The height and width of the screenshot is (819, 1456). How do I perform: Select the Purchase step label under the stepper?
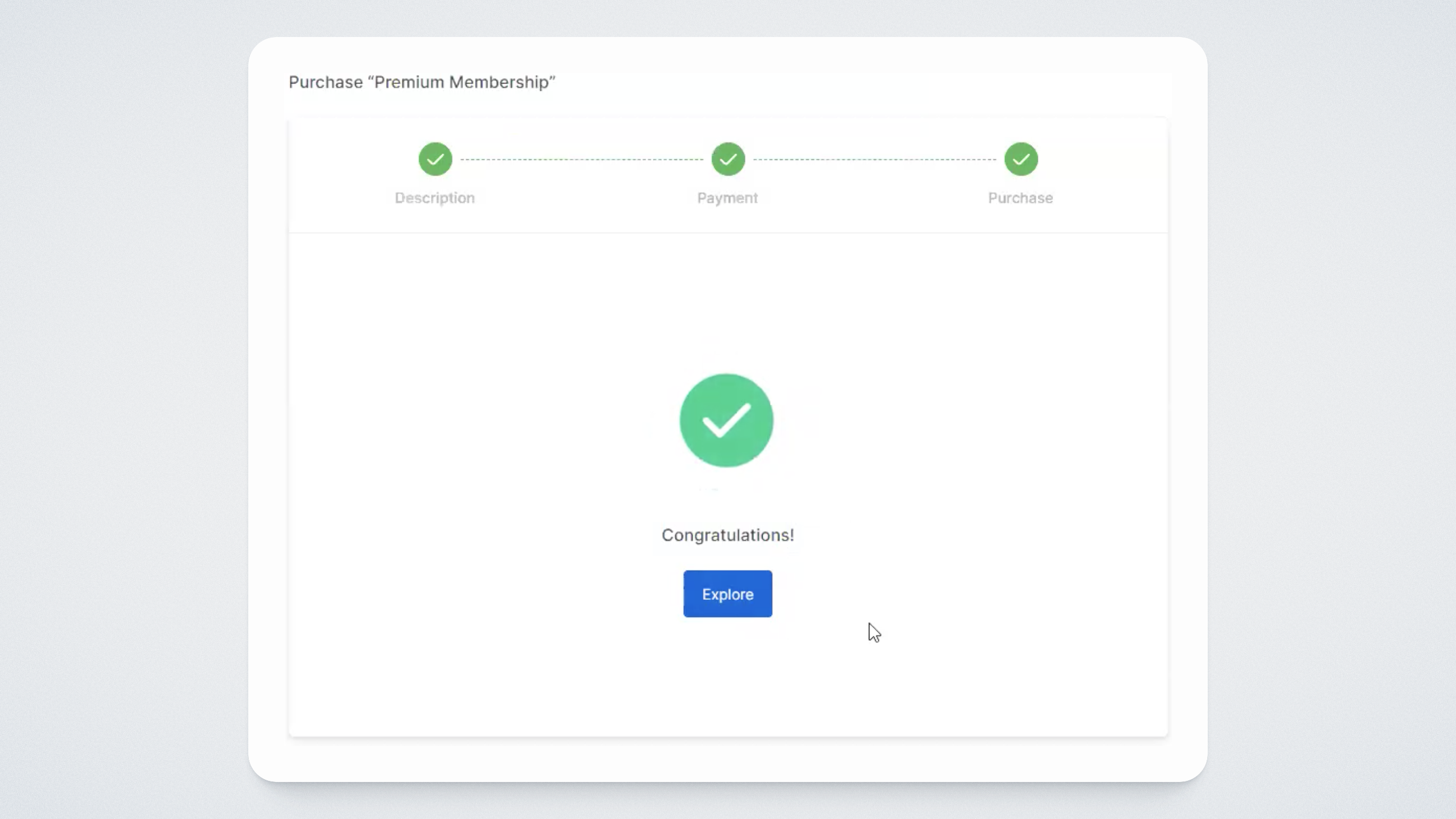click(x=1020, y=198)
